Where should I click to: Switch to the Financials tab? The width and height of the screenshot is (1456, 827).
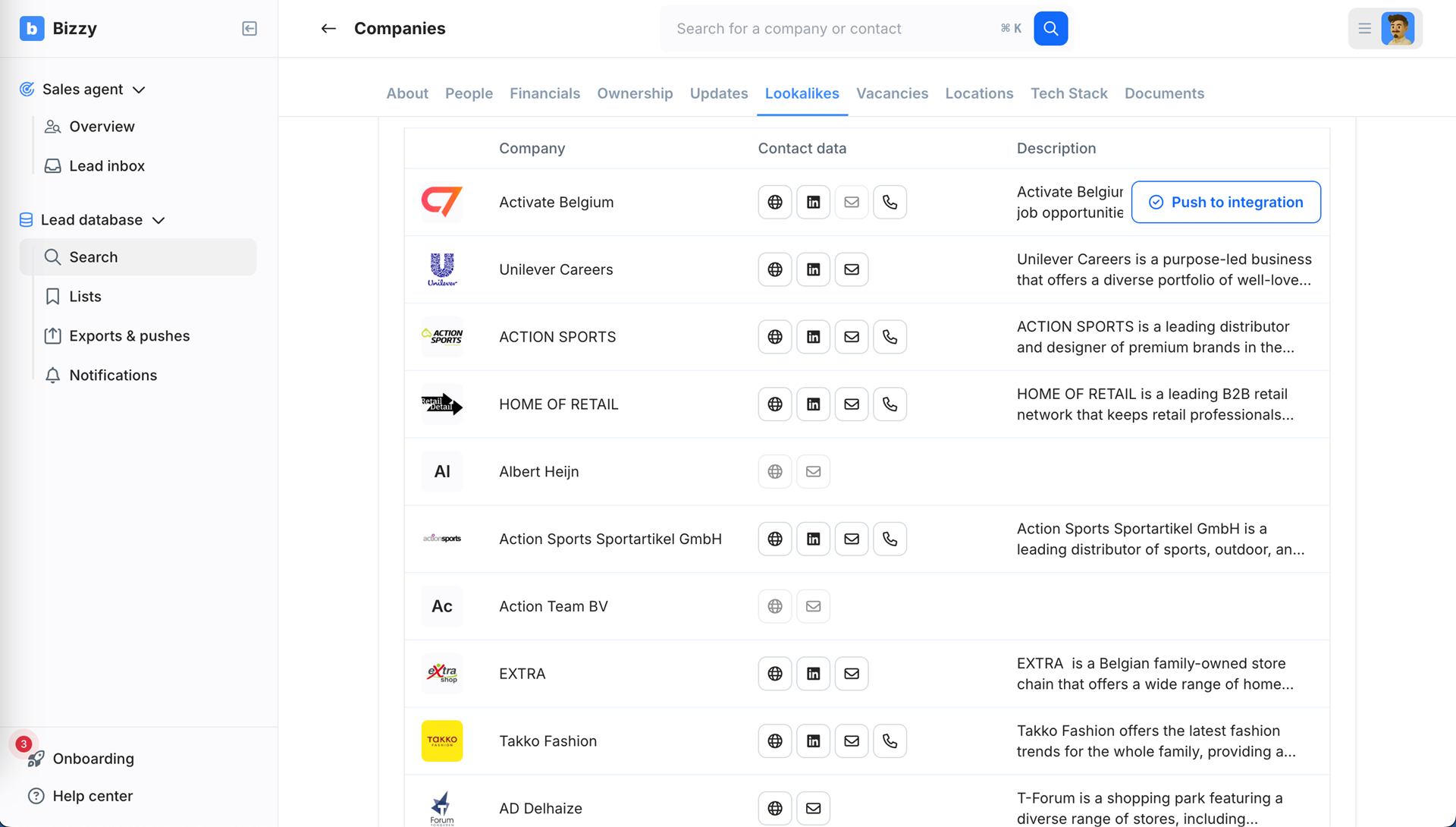pyautogui.click(x=544, y=93)
